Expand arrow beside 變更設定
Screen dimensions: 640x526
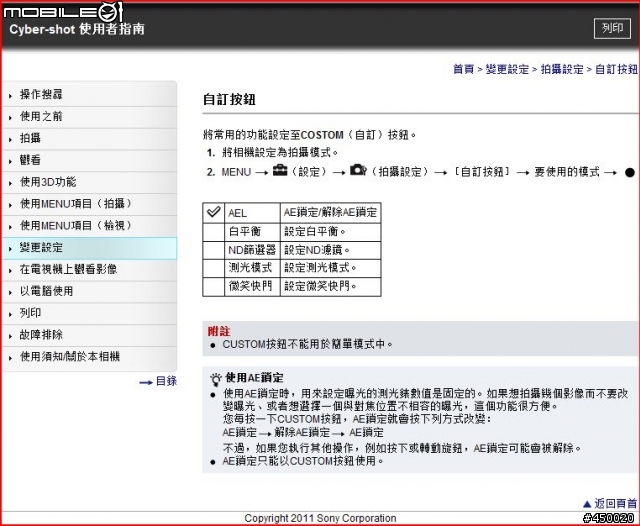(x=11, y=249)
